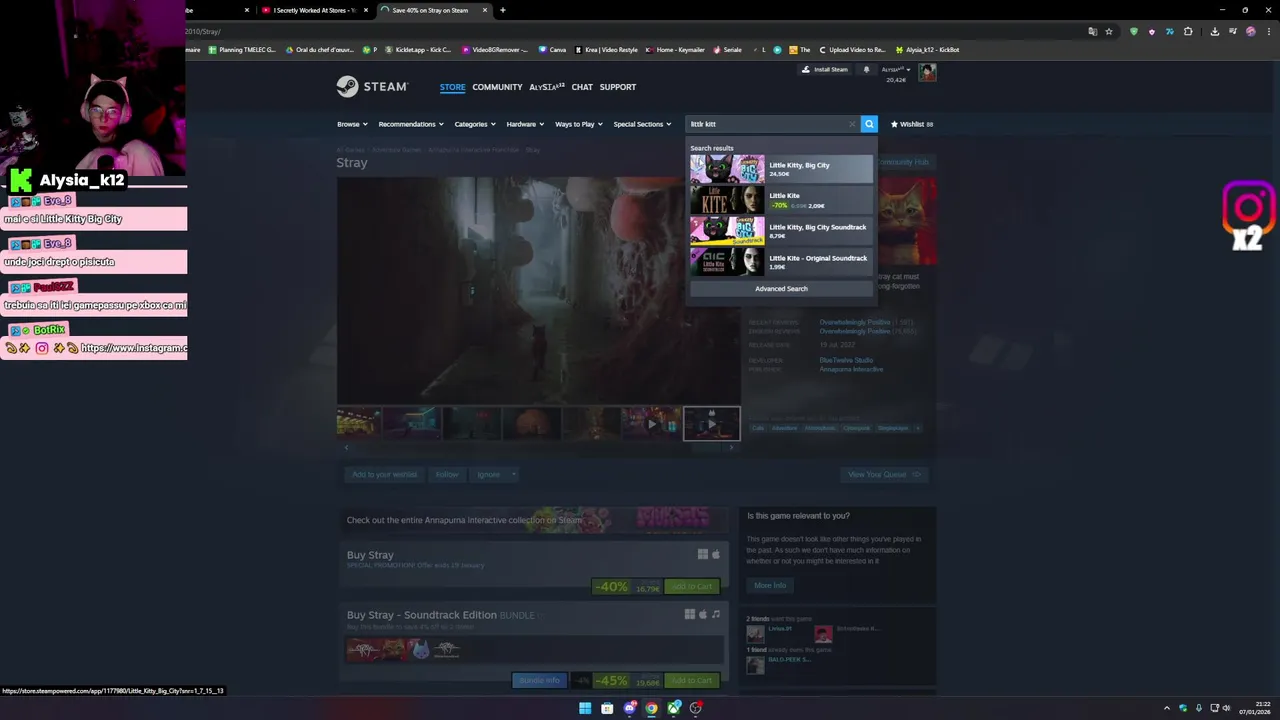
Task: Click the Follow button on Stray page
Action: coord(447,474)
